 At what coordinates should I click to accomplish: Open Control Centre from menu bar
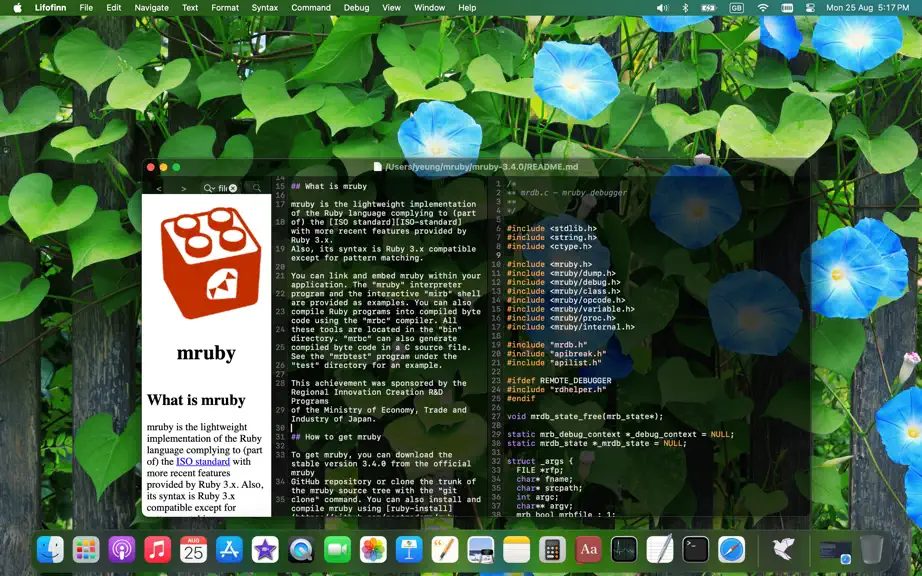810,8
